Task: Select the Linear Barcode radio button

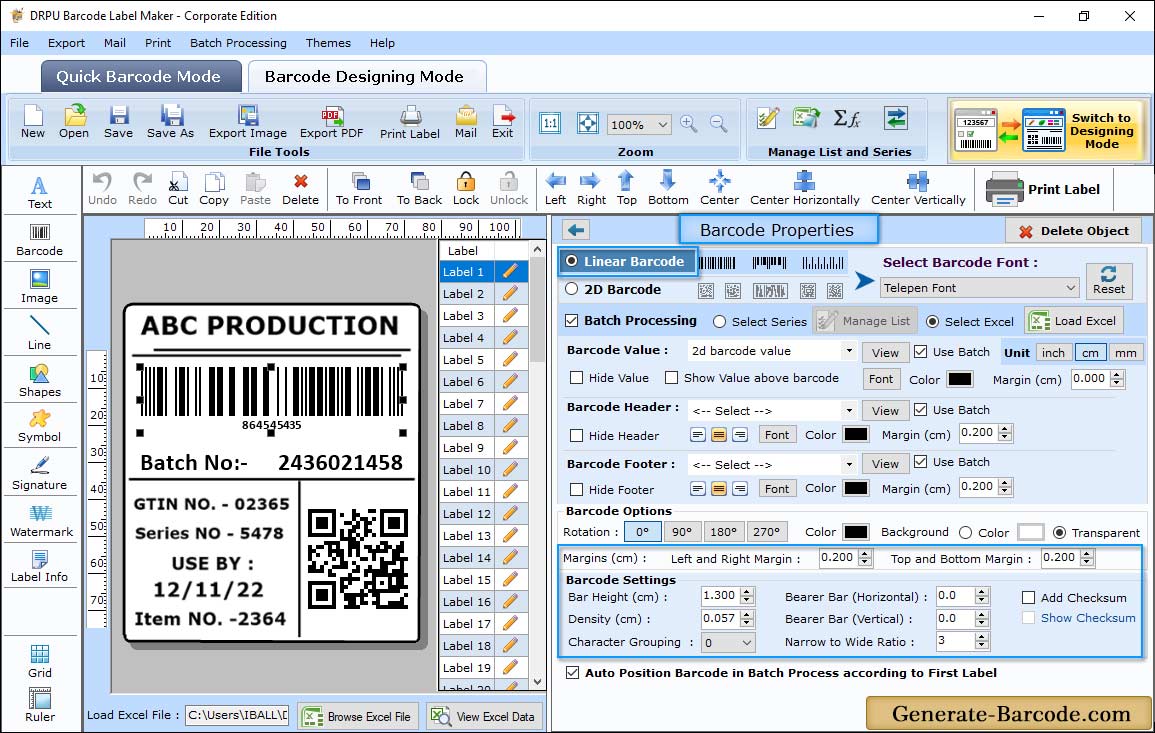Action: (x=572, y=261)
